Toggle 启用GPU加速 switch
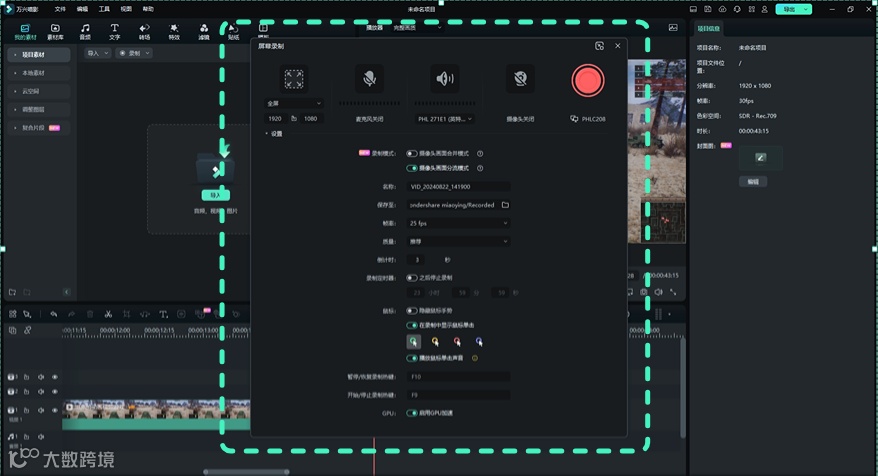The height and width of the screenshot is (476, 878). tap(412, 413)
